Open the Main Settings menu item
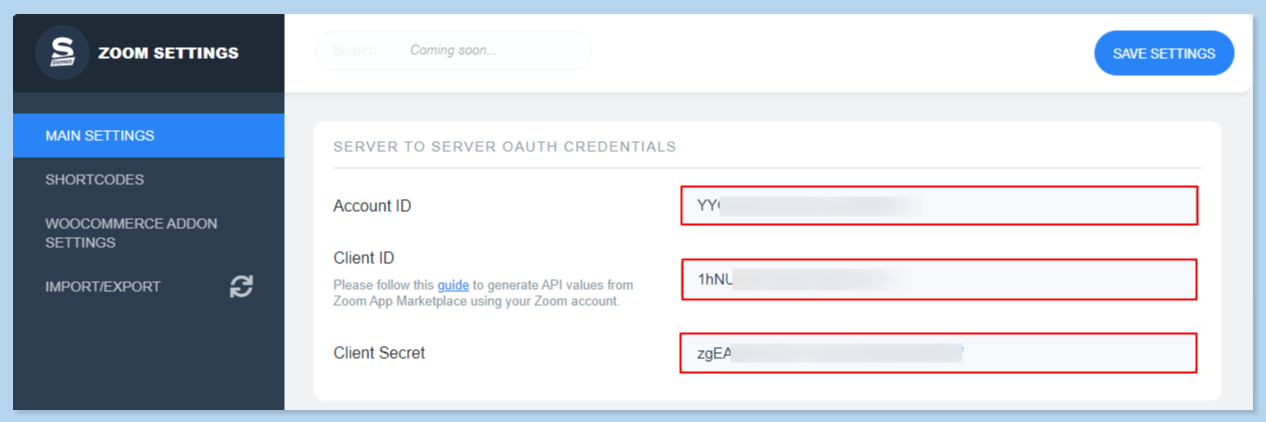The width and height of the screenshot is (1266, 422). (x=100, y=136)
